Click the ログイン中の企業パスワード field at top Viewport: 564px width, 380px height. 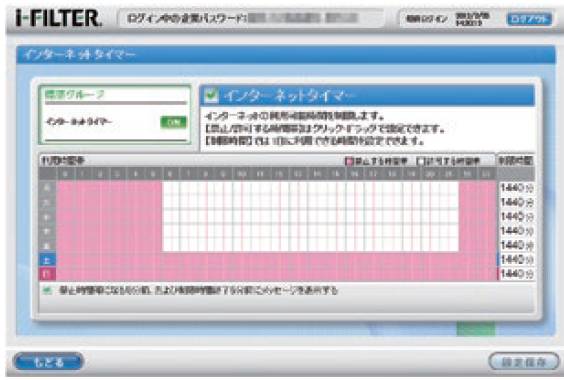(x=251, y=18)
